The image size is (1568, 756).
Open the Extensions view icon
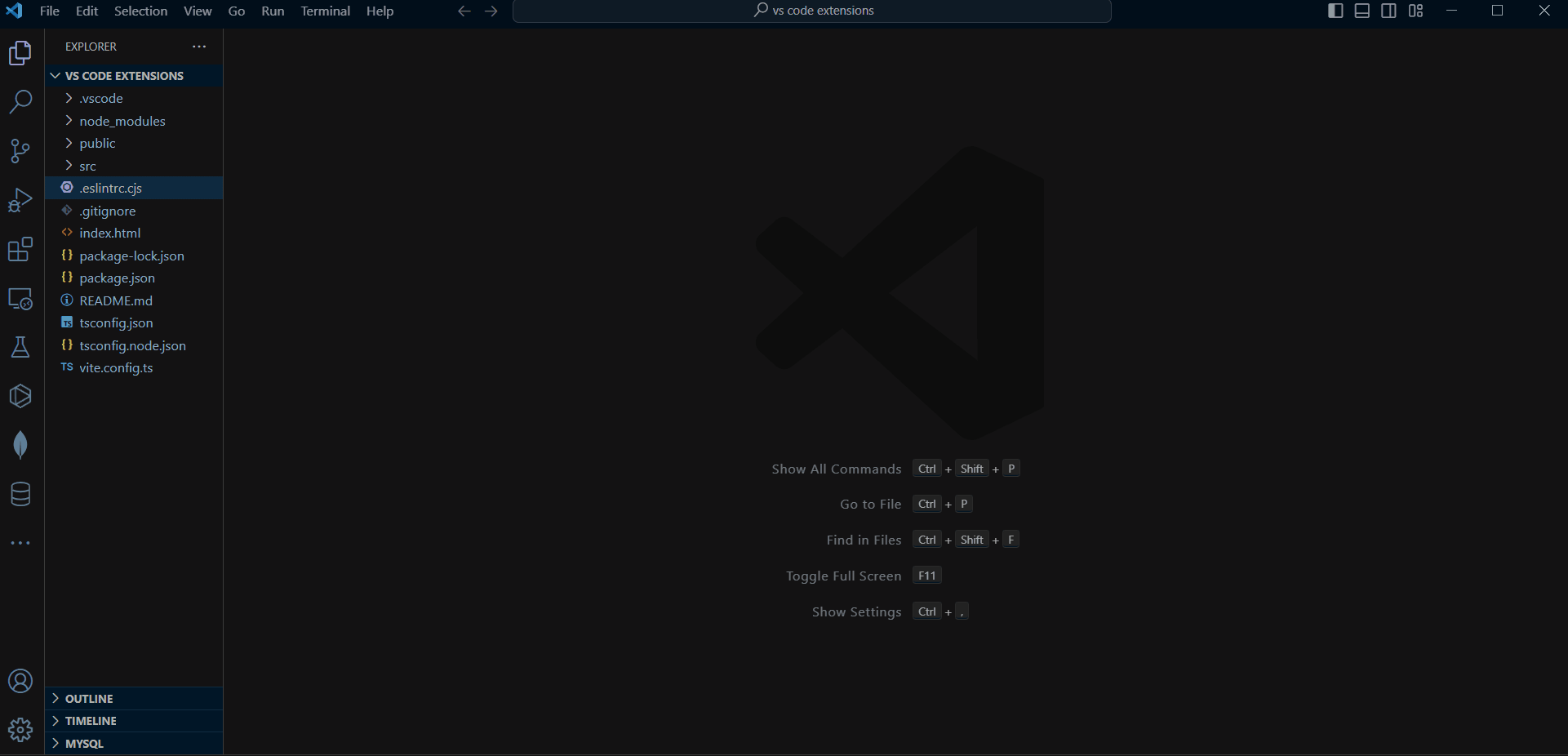tap(20, 249)
